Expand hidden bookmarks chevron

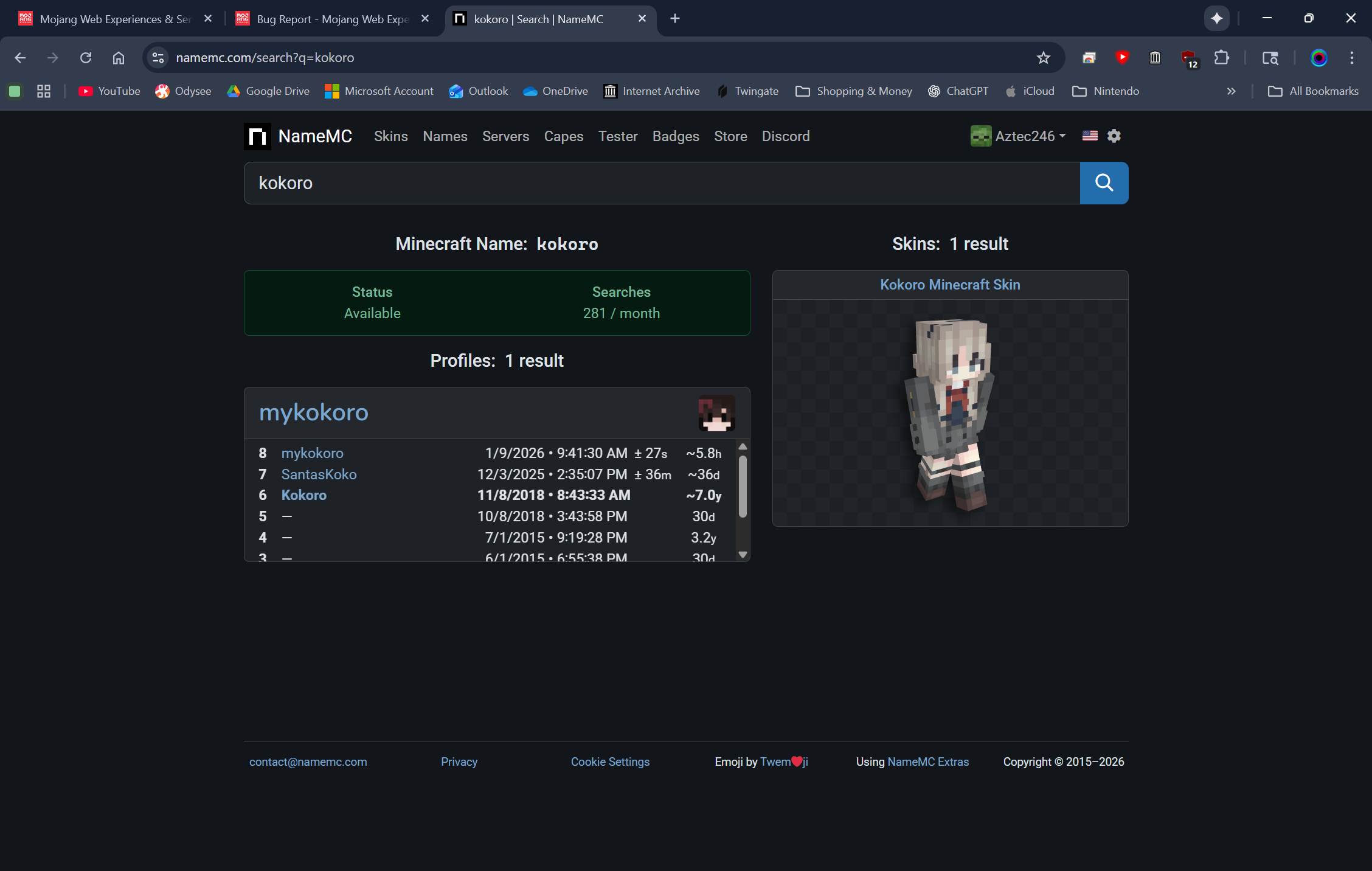pyautogui.click(x=1231, y=91)
